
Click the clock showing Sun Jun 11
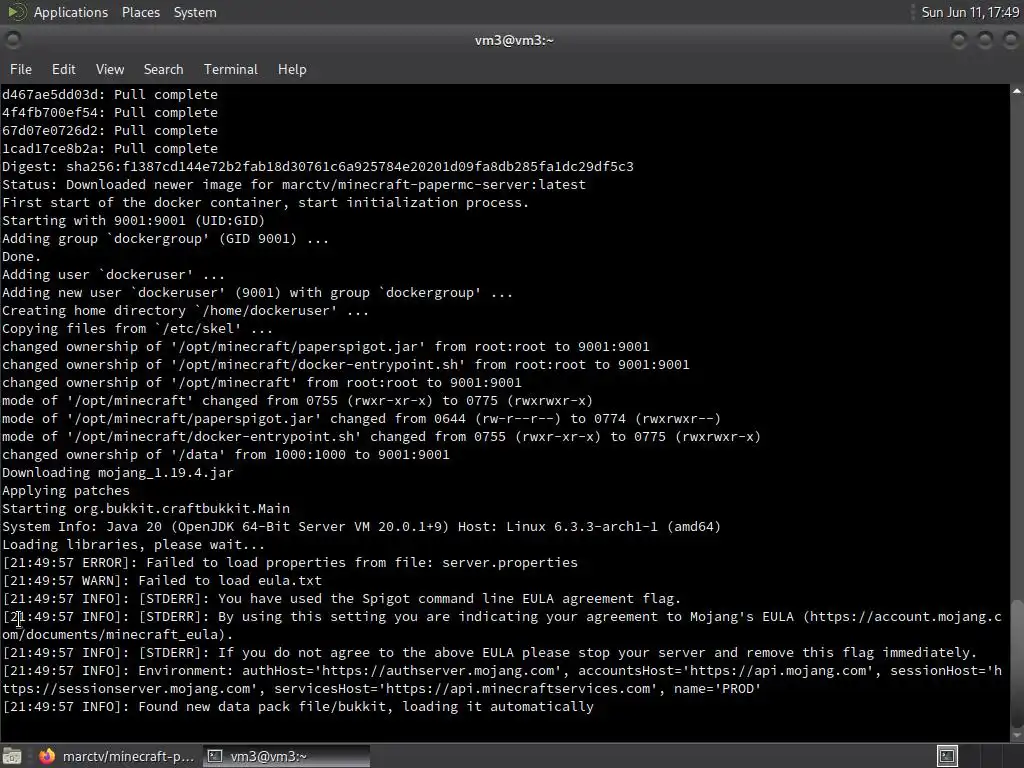(970, 12)
